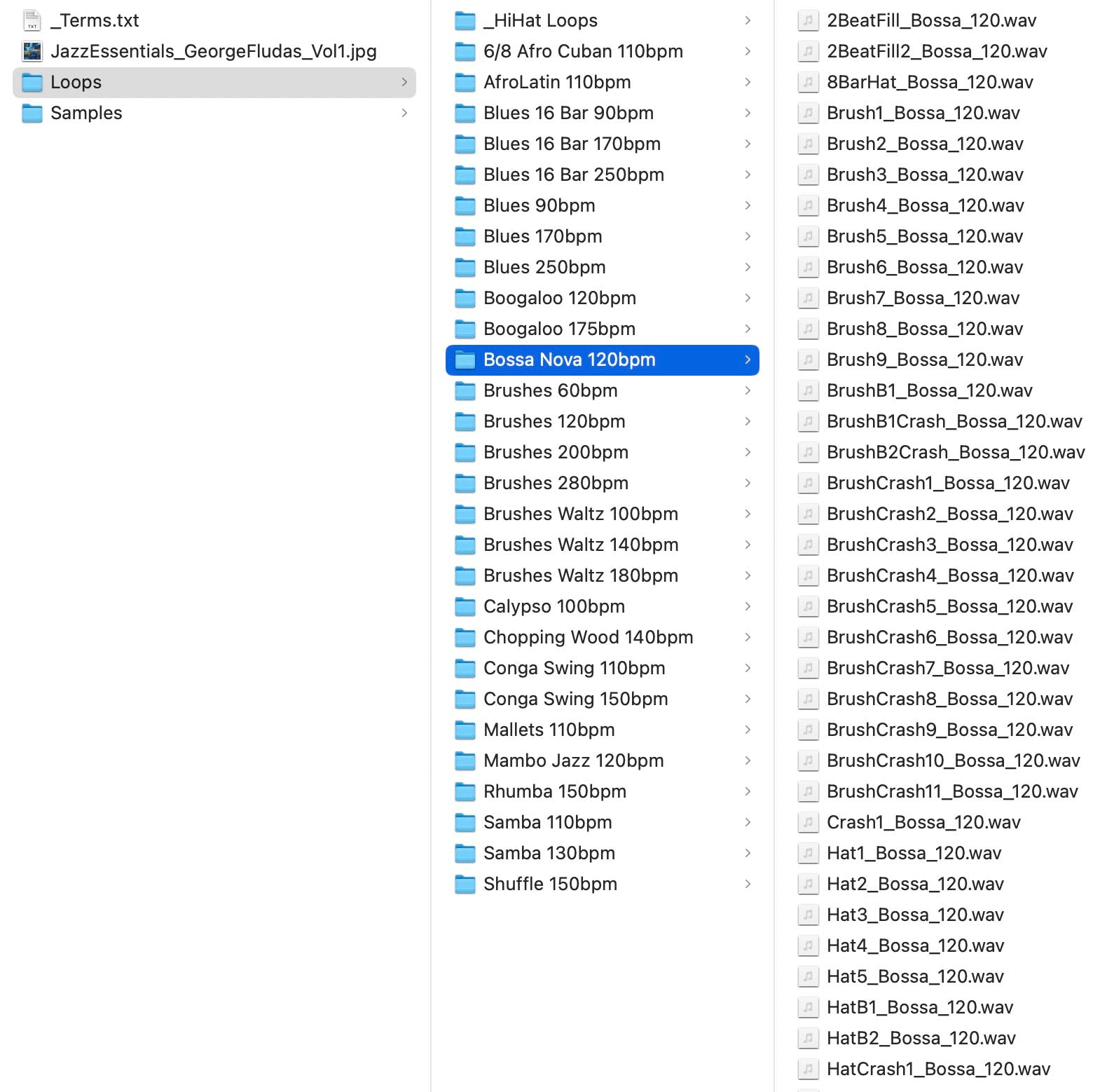Click the Samples folder icon
The height and width of the screenshot is (1092, 1093).
[x=32, y=113]
